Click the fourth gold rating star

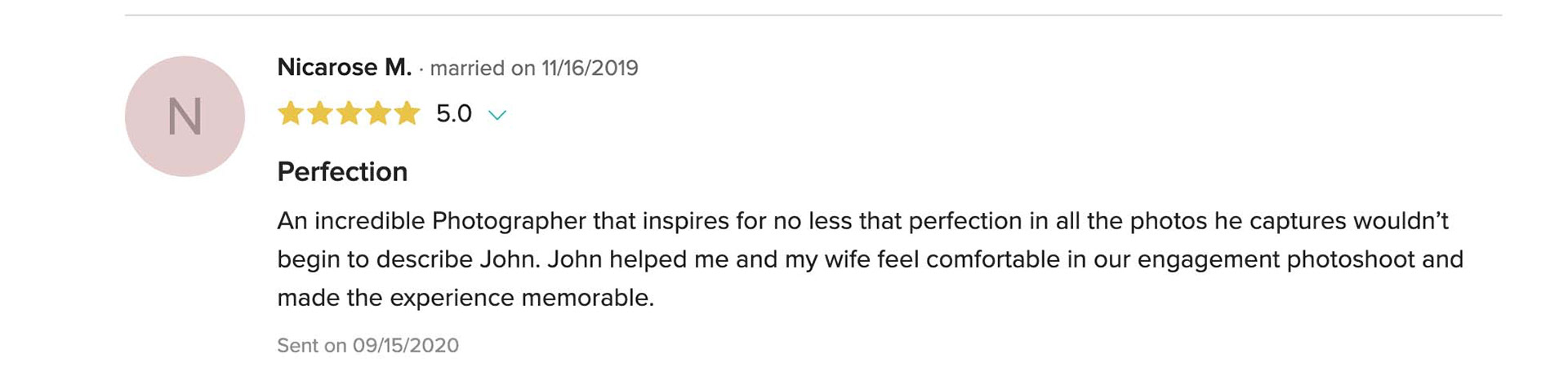pos(378,113)
